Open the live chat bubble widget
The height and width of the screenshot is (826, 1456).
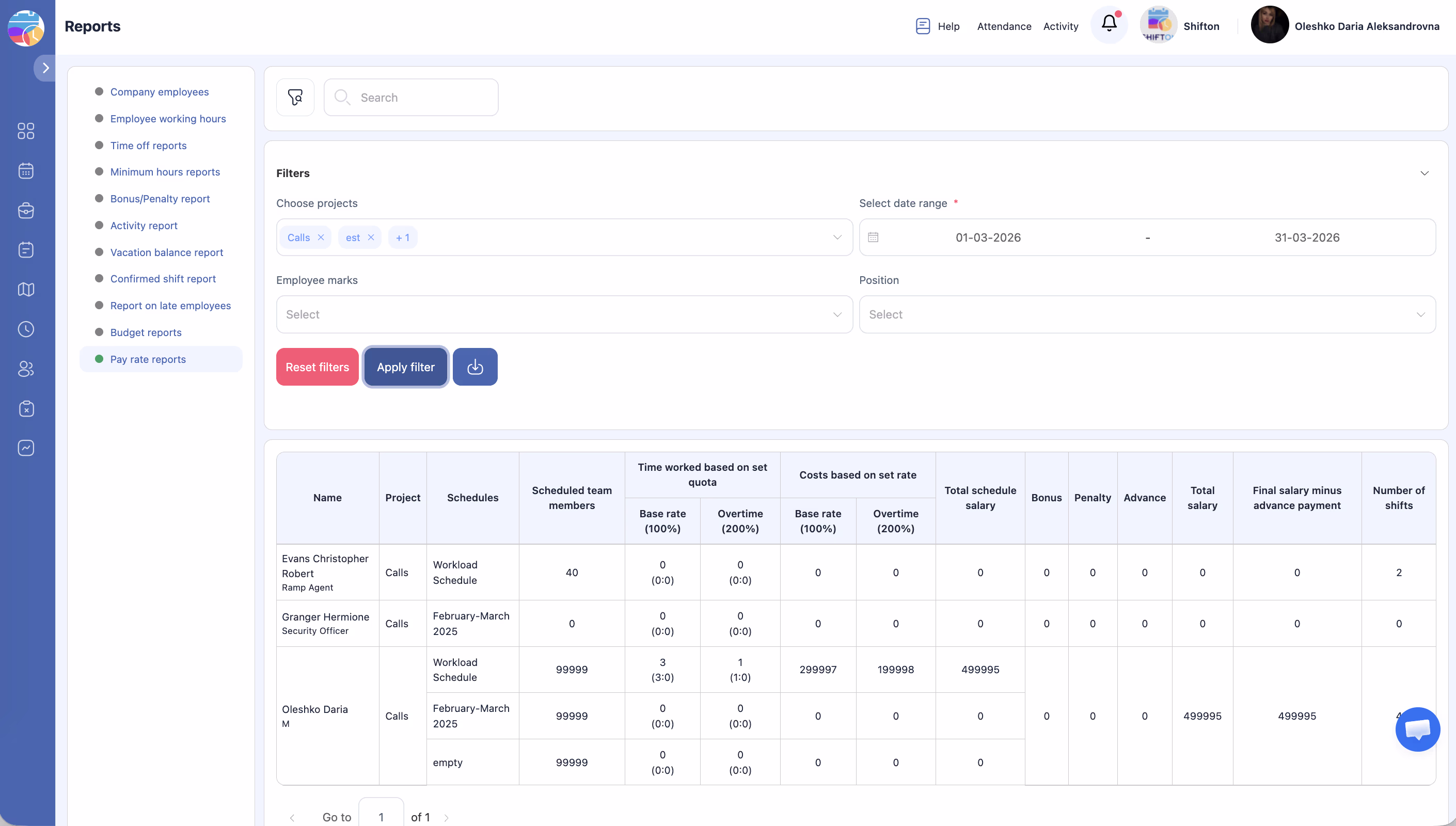[1417, 729]
